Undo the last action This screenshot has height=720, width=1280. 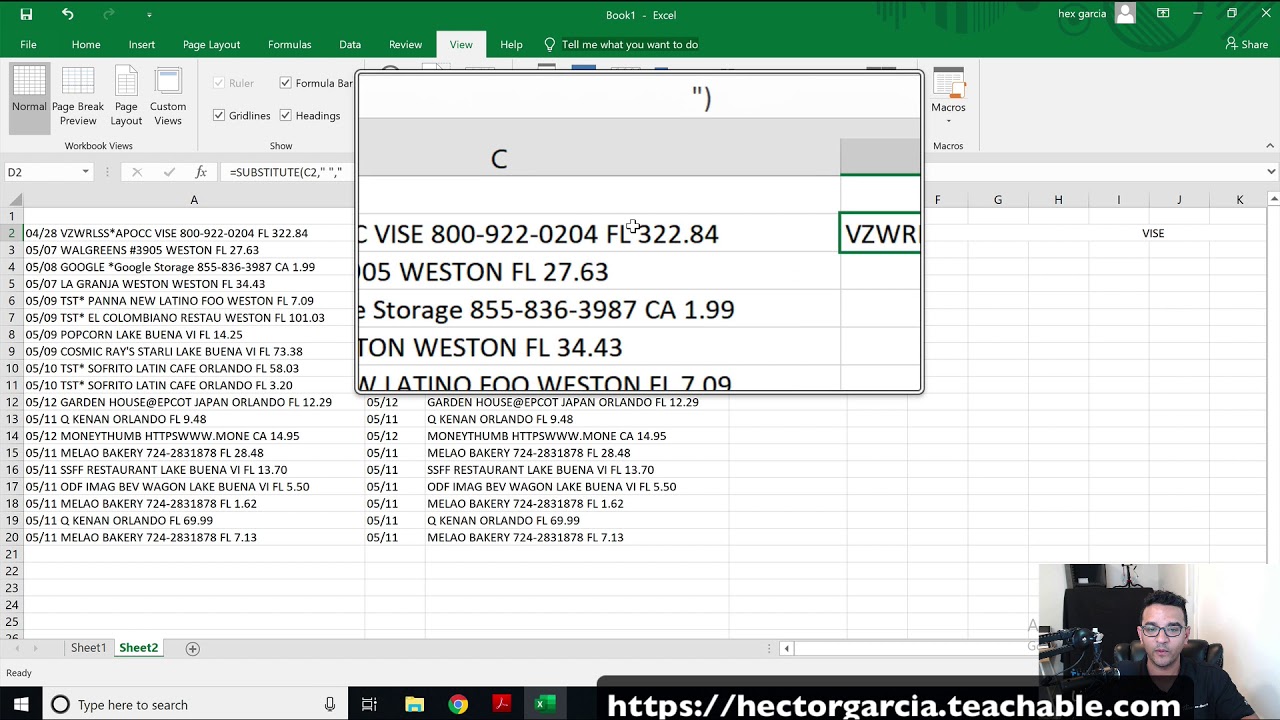coord(67,14)
